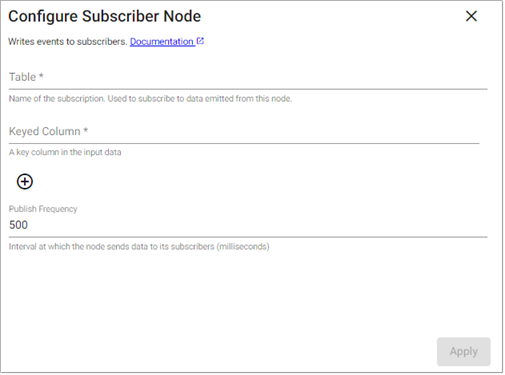This screenshot has width=505, height=375.
Task: Open the Documentation link
Action: (x=162, y=42)
